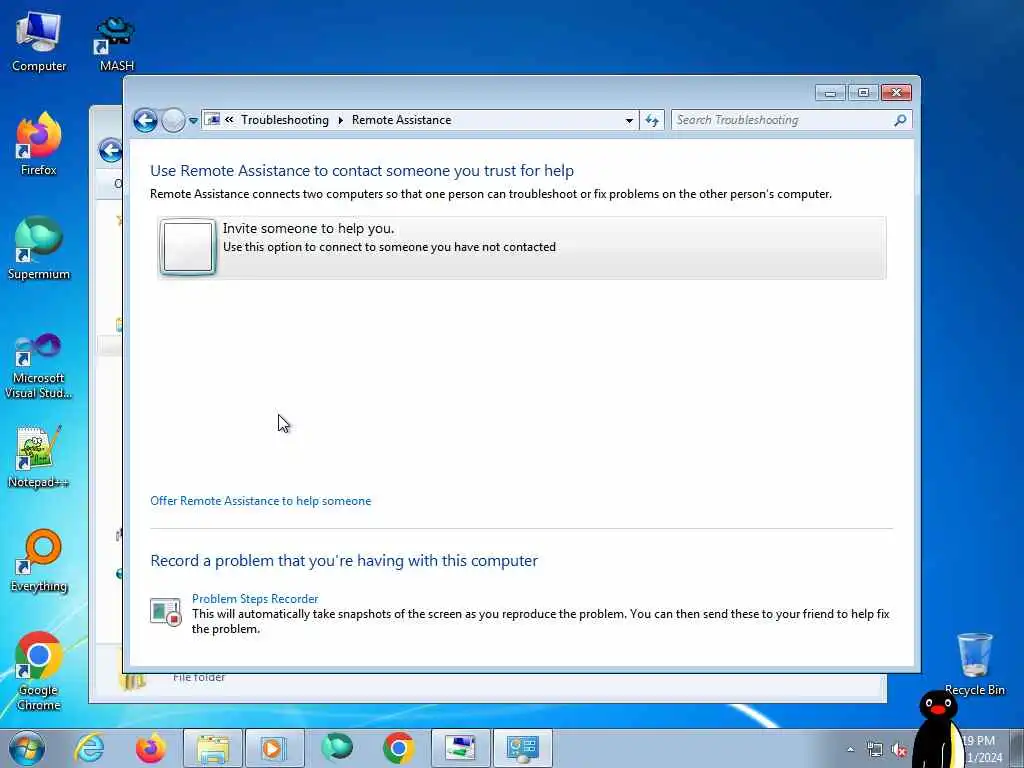1024x768 pixels.
Task: Open Chrome from the taskbar
Action: pyautogui.click(x=398, y=748)
